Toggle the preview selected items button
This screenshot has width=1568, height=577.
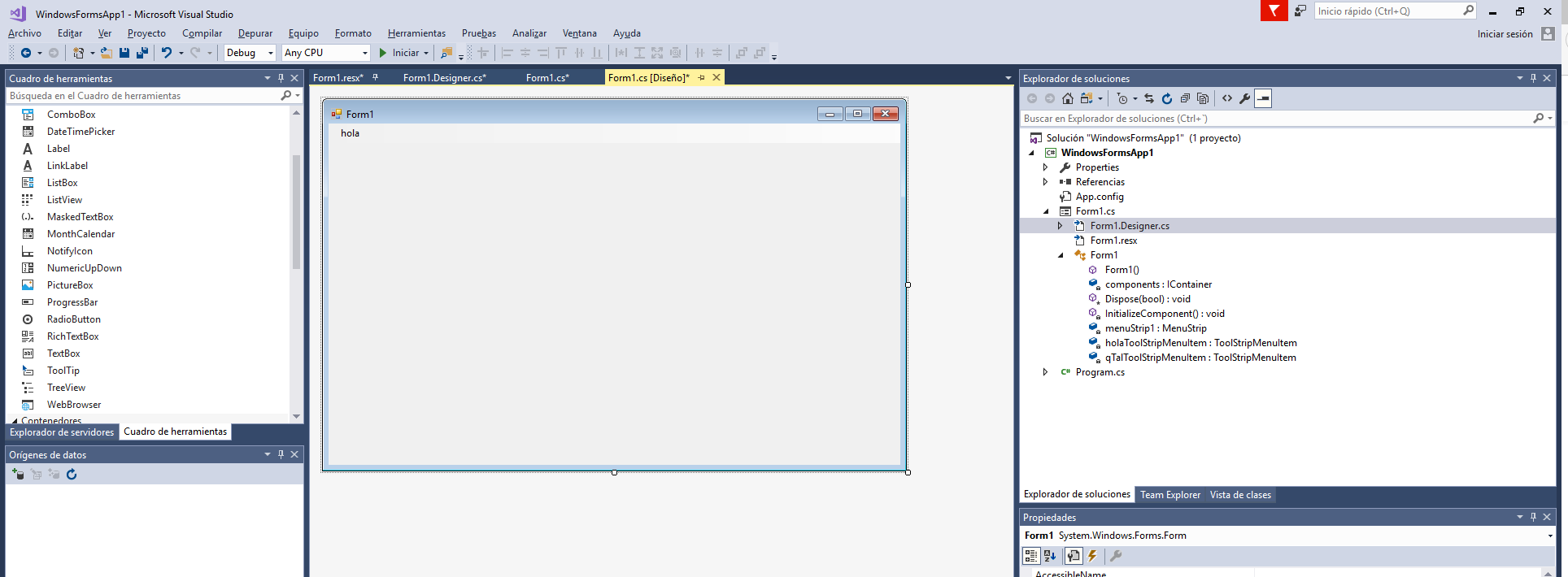[x=1263, y=98]
